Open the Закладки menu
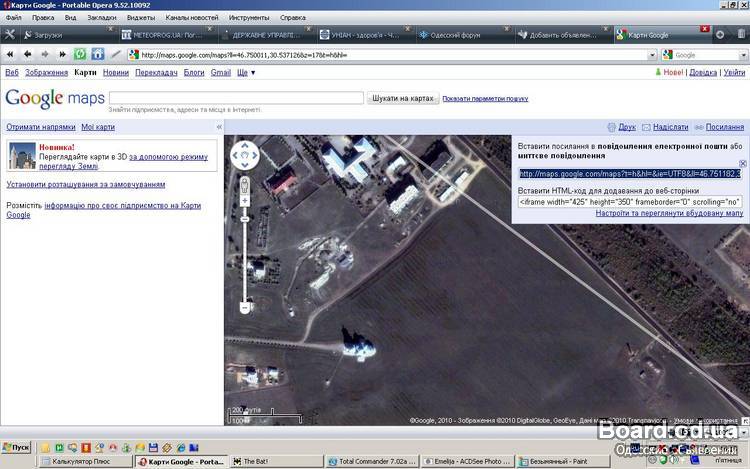Viewport: 750px width, 469px height. 102,18
